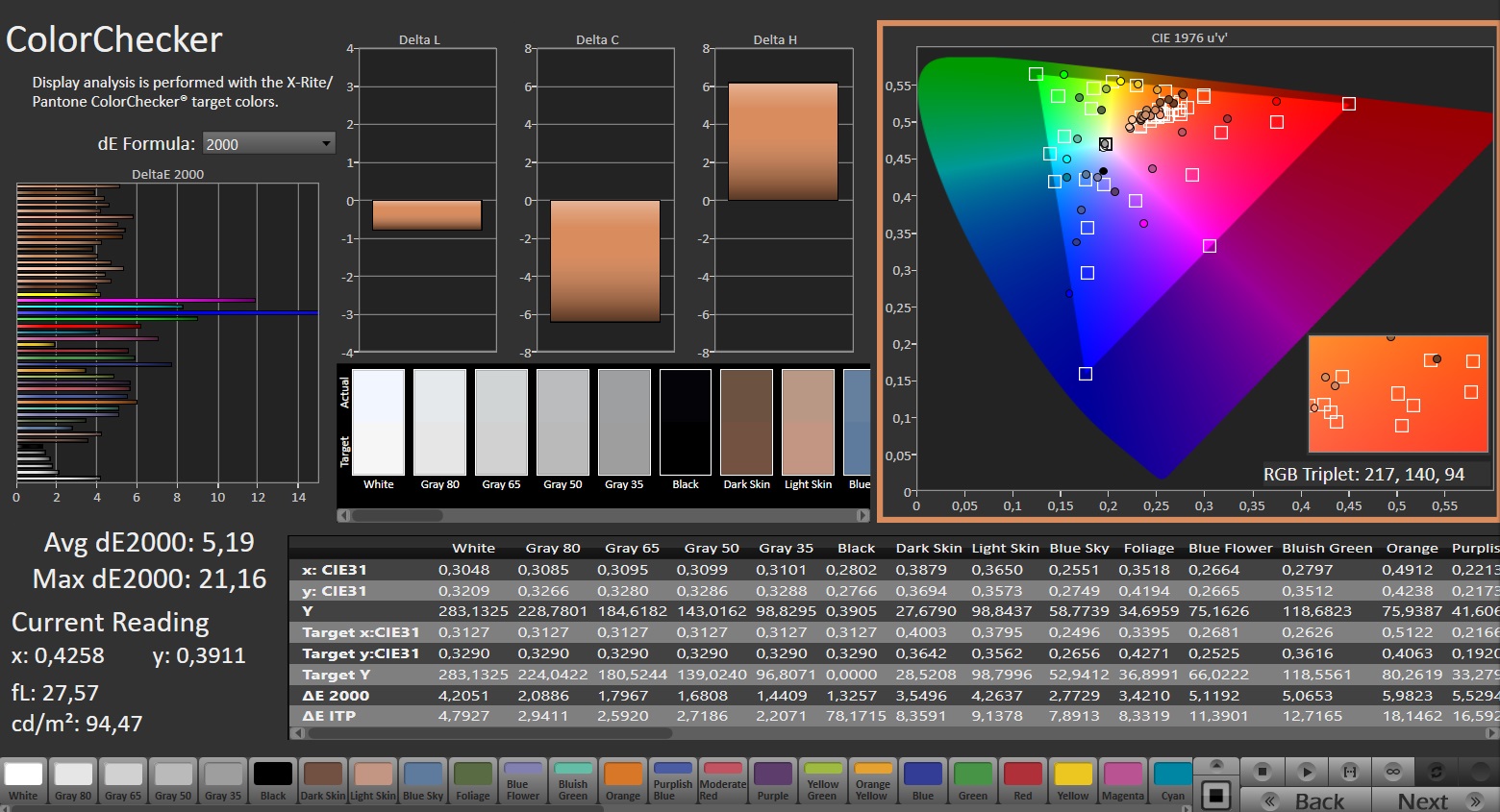
Task: Click the Next button
Action: pyautogui.click(x=1436, y=800)
